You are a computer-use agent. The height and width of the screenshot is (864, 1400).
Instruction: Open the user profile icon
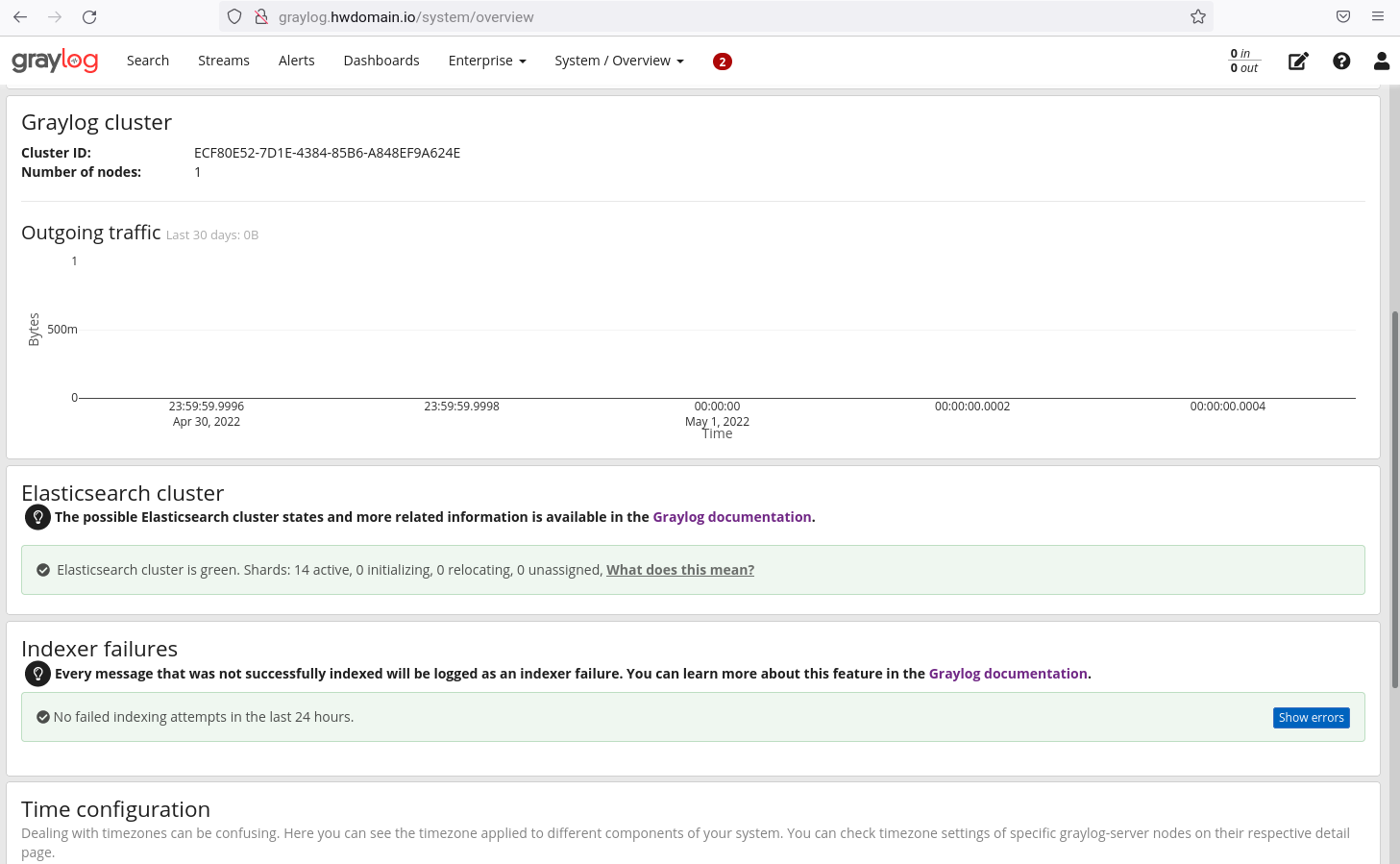[x=1382, y=62]
